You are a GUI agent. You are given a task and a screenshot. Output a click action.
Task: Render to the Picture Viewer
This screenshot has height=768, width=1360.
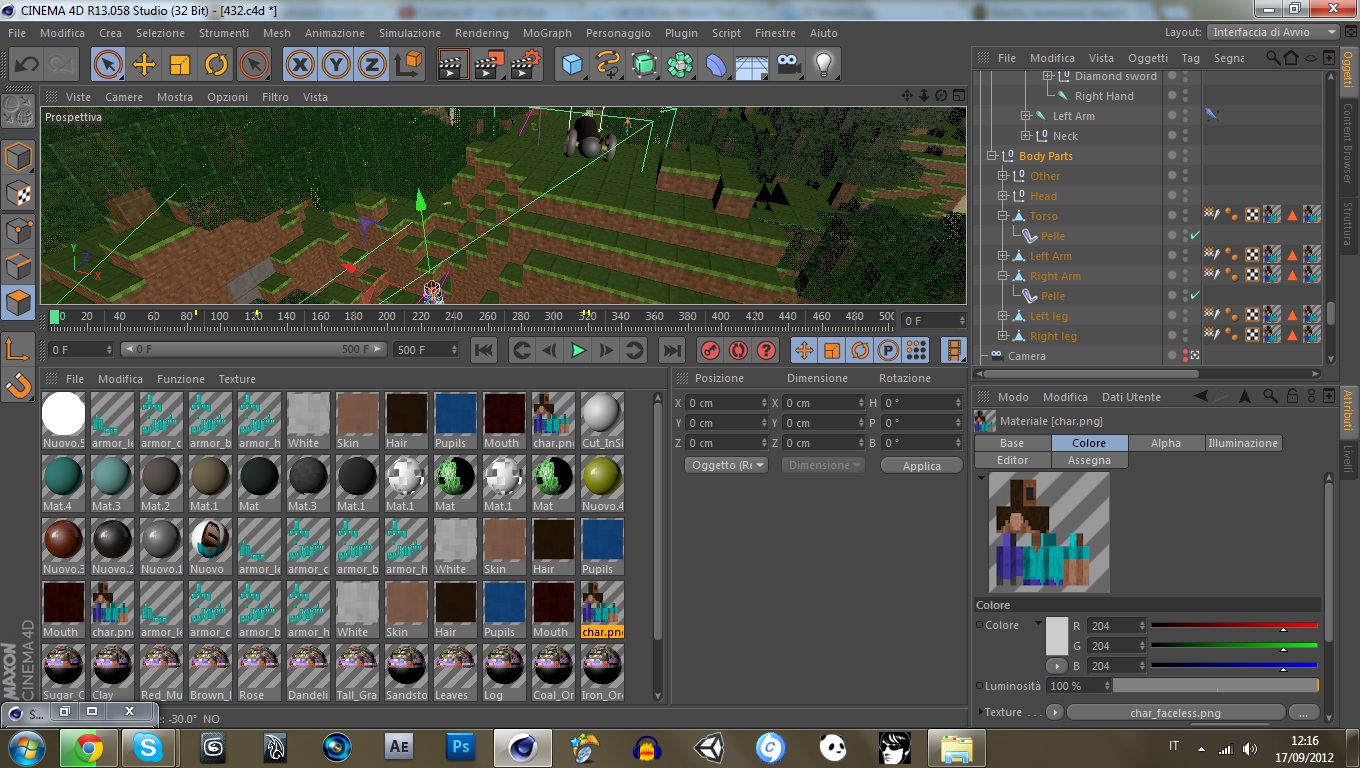pos(489,65)
